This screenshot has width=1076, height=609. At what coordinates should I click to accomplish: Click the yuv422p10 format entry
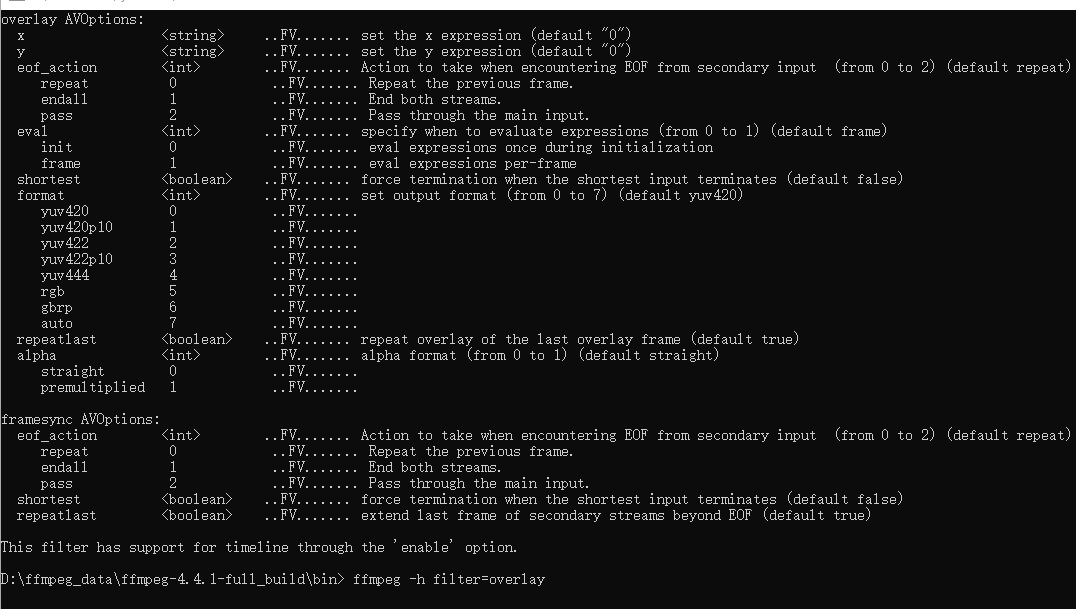[77, 259]
